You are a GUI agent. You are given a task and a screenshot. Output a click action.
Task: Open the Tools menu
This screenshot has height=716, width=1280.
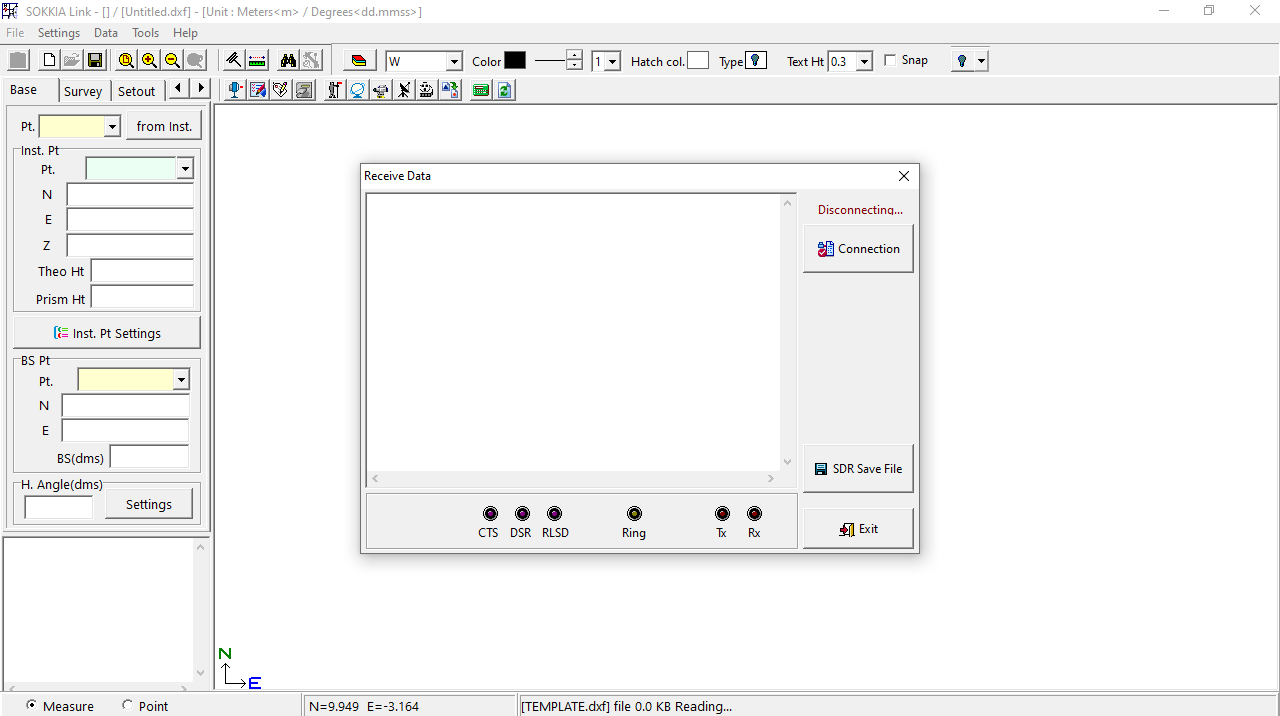tap(146, 33)
